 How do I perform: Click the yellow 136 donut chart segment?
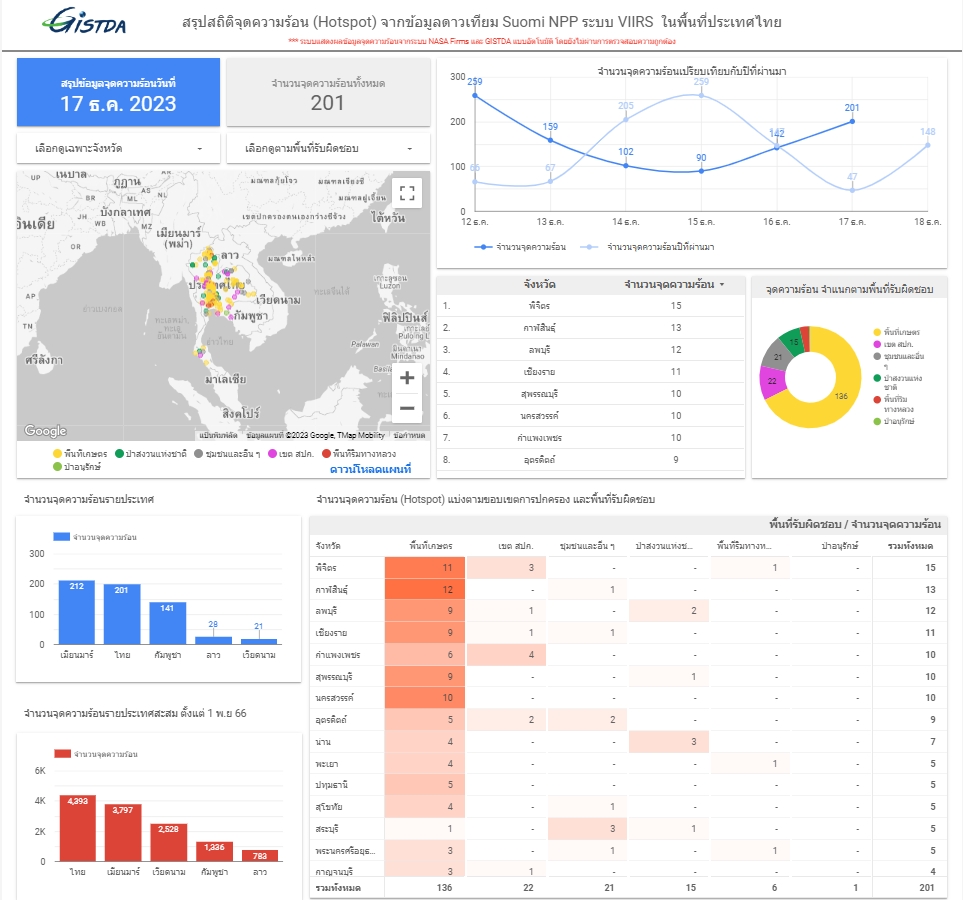pos(839,396)
